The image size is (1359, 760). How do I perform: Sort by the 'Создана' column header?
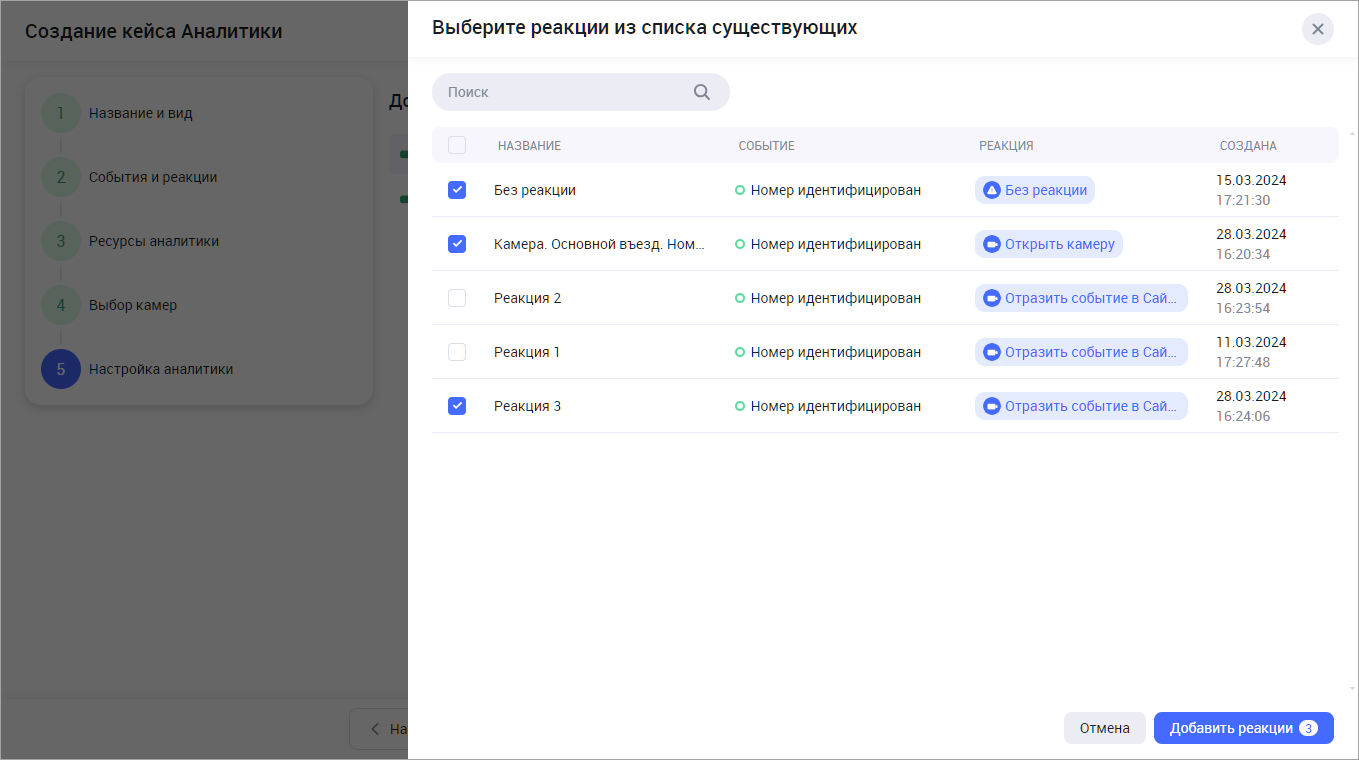1247,146
